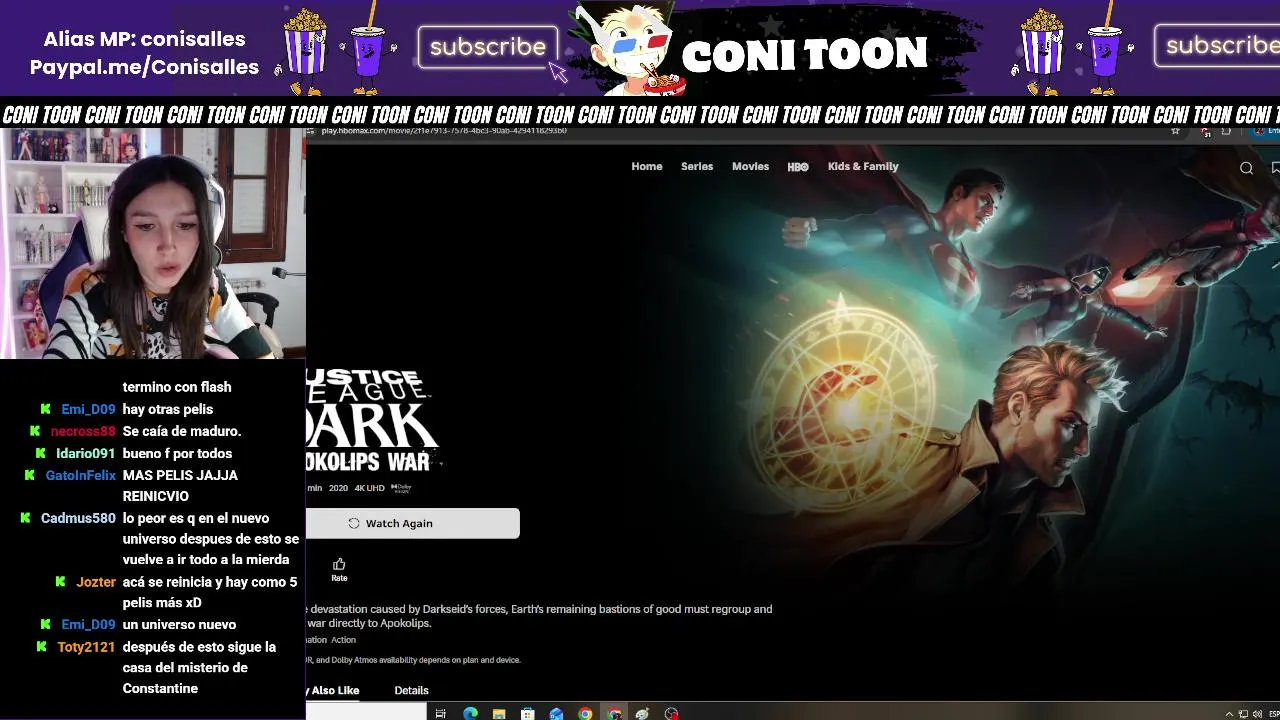Click the Justice League Dark title logo

(372, 420)
